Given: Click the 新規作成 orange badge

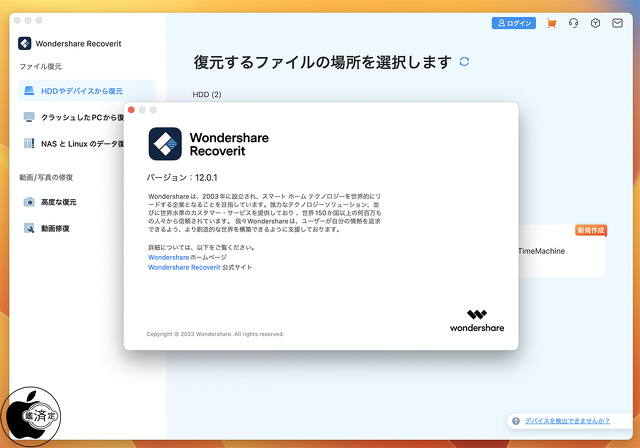Looking at the screenshot, I should pos(591,231).
